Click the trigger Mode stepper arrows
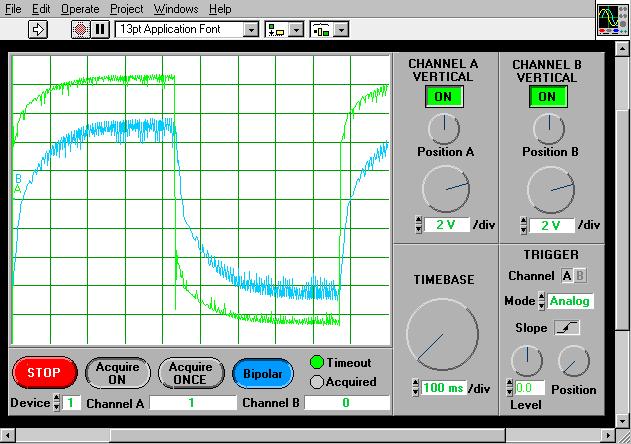The image size is (631, 444). 542,301
